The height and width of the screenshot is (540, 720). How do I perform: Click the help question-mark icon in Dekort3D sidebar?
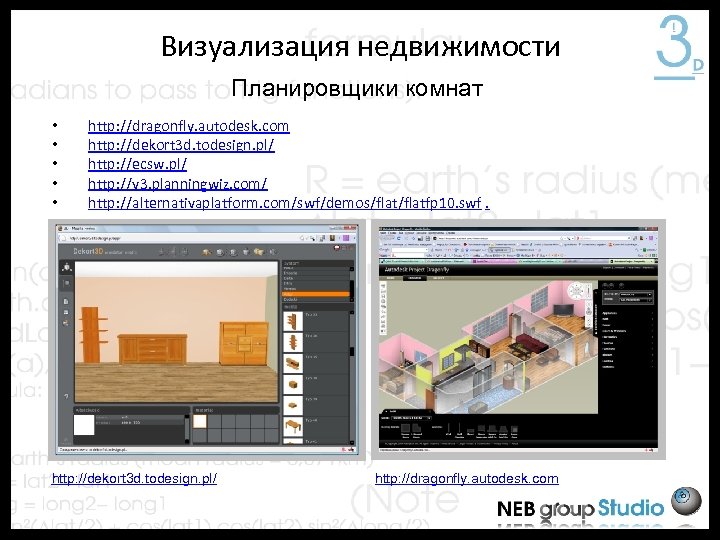pyautogui.click(x=66, y=396)
